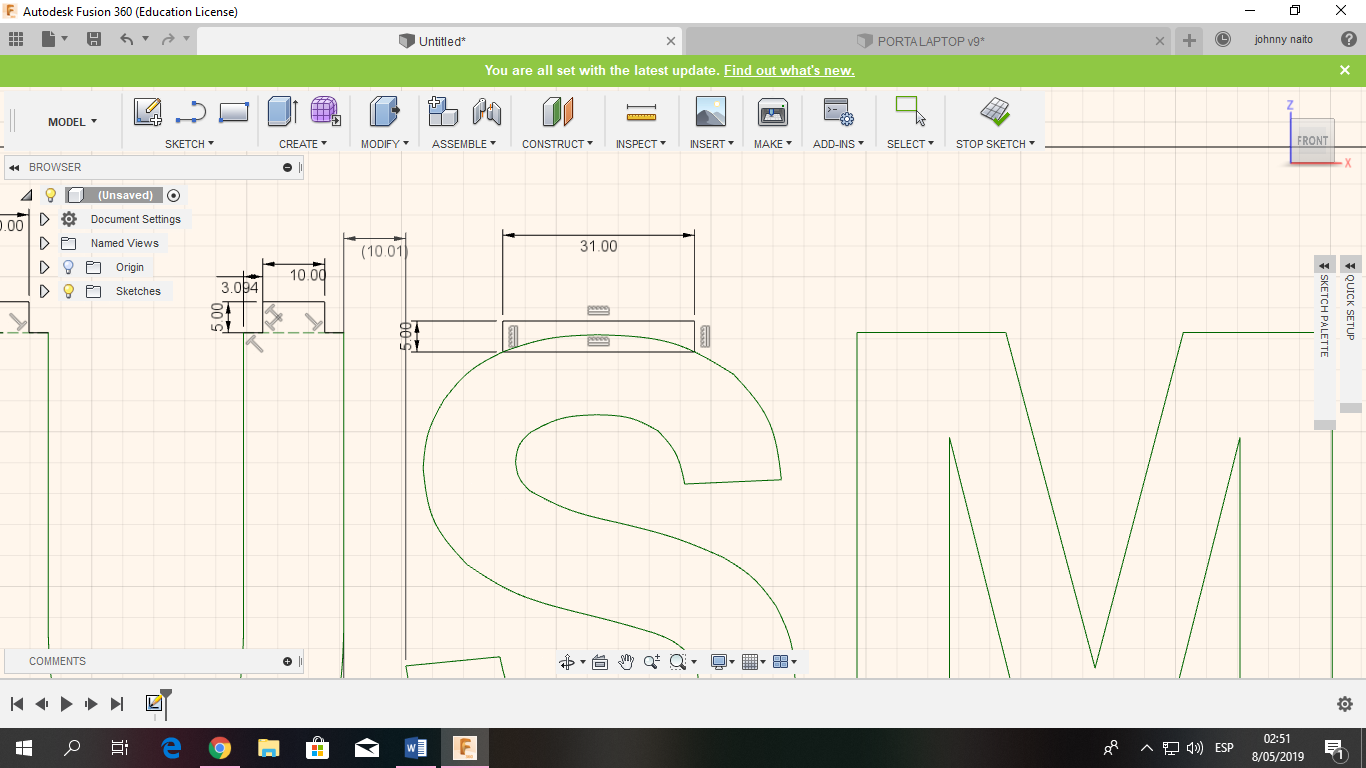The image size is (1366, 768).
Task: Click the Joint assemble icon
Action: [x=487, y=111]
